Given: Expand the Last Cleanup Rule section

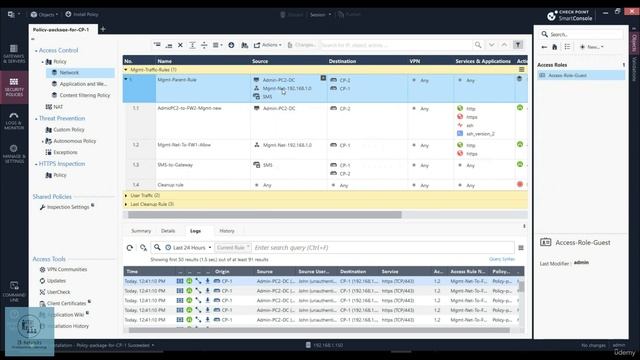Looking at the screenshot, I should click(x=126, y=204).
